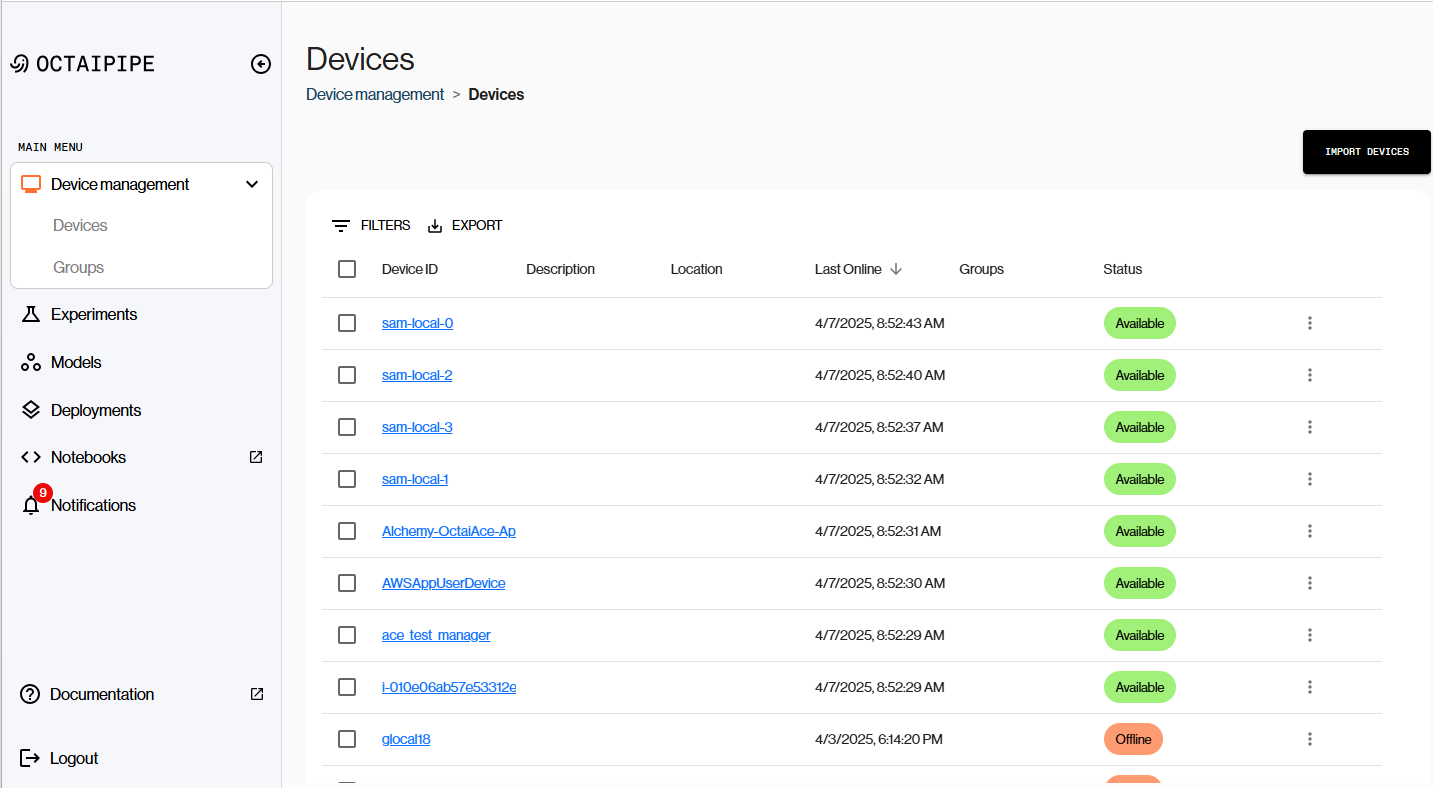Image resolution: width=1433 pixels, height=788 pixels.
Task: Launch Notebooks via sidebar icon
Action: [x=30, y=457]
